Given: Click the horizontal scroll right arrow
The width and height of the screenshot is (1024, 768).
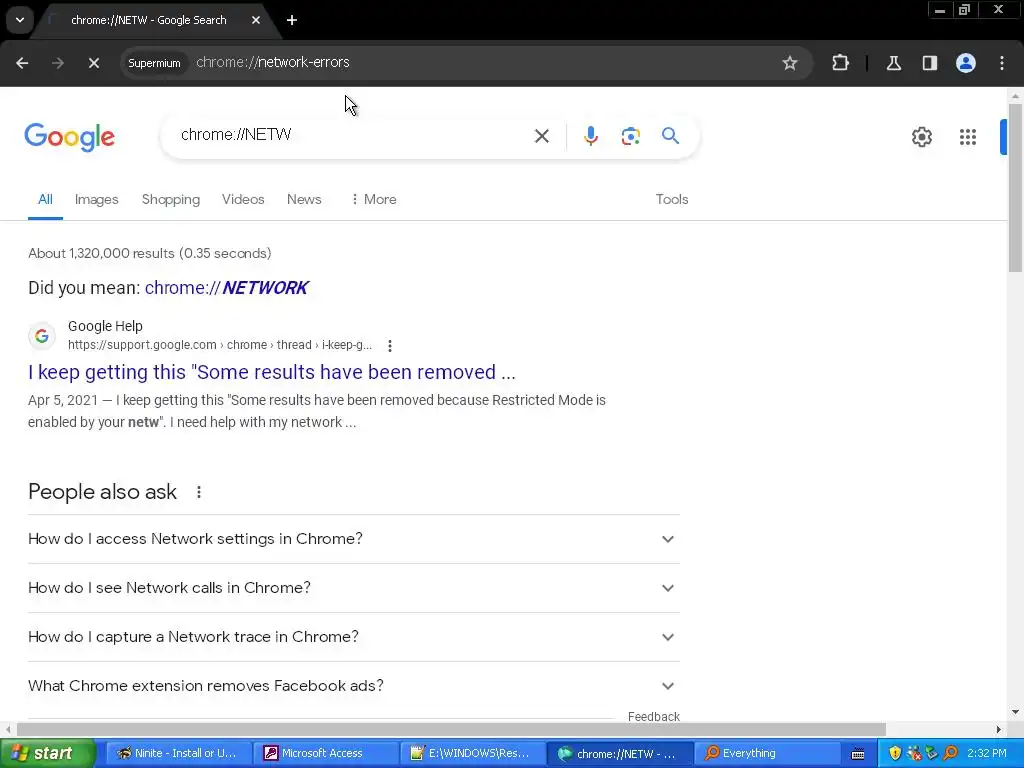Looking at the screenshot, I should pyautogui.click(x=999, y=729).
